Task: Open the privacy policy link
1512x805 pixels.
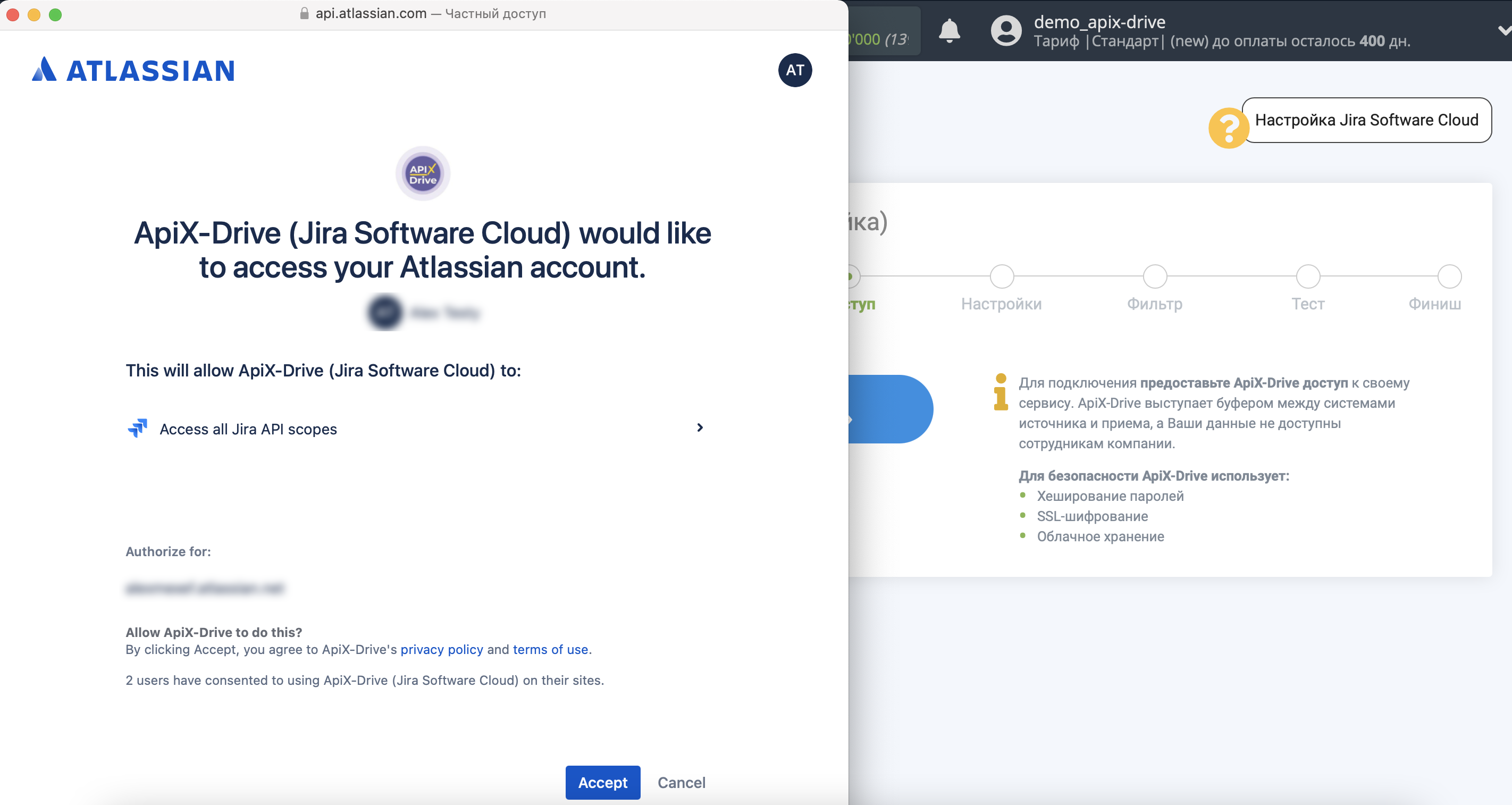Action: 441,649
